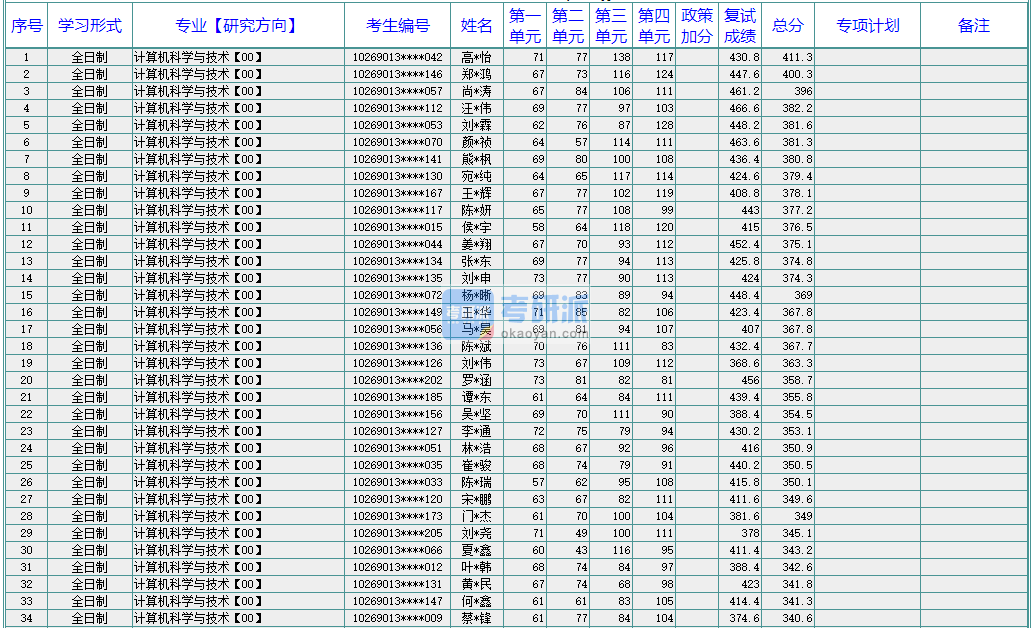
Task: Click the 序号 column header
Action: coord(26,26)
